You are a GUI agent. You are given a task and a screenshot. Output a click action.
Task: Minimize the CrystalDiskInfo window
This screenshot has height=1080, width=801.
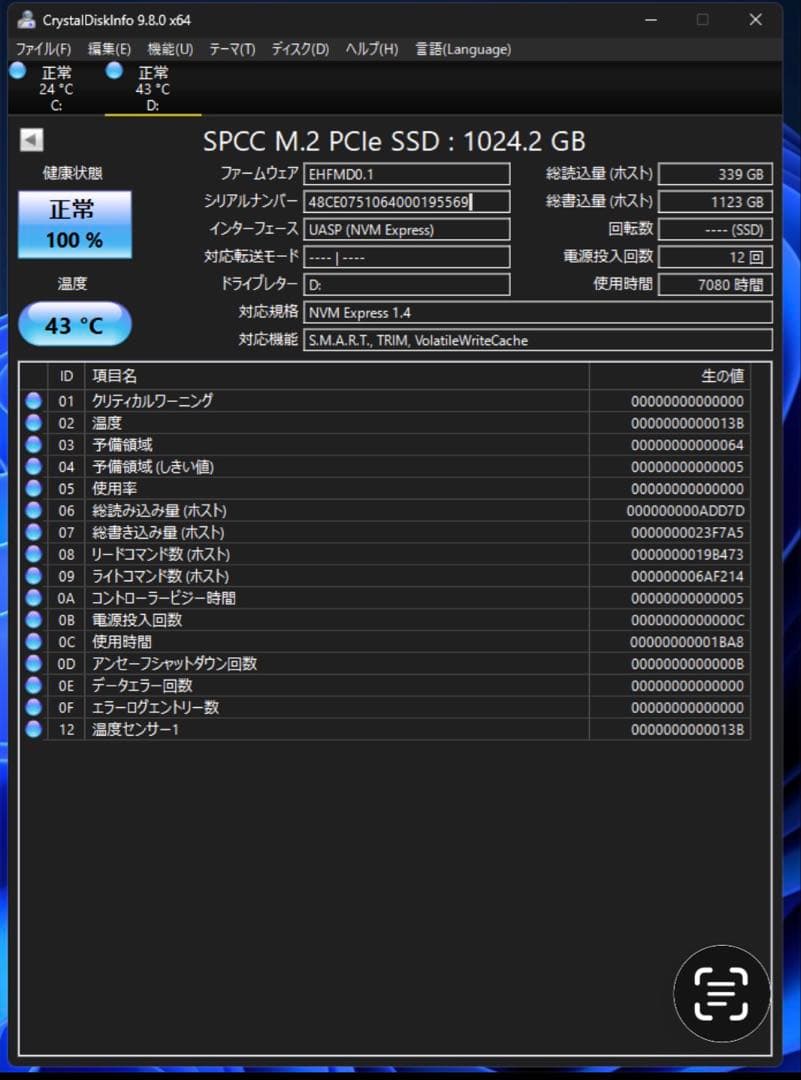click(x=651, y=19)
